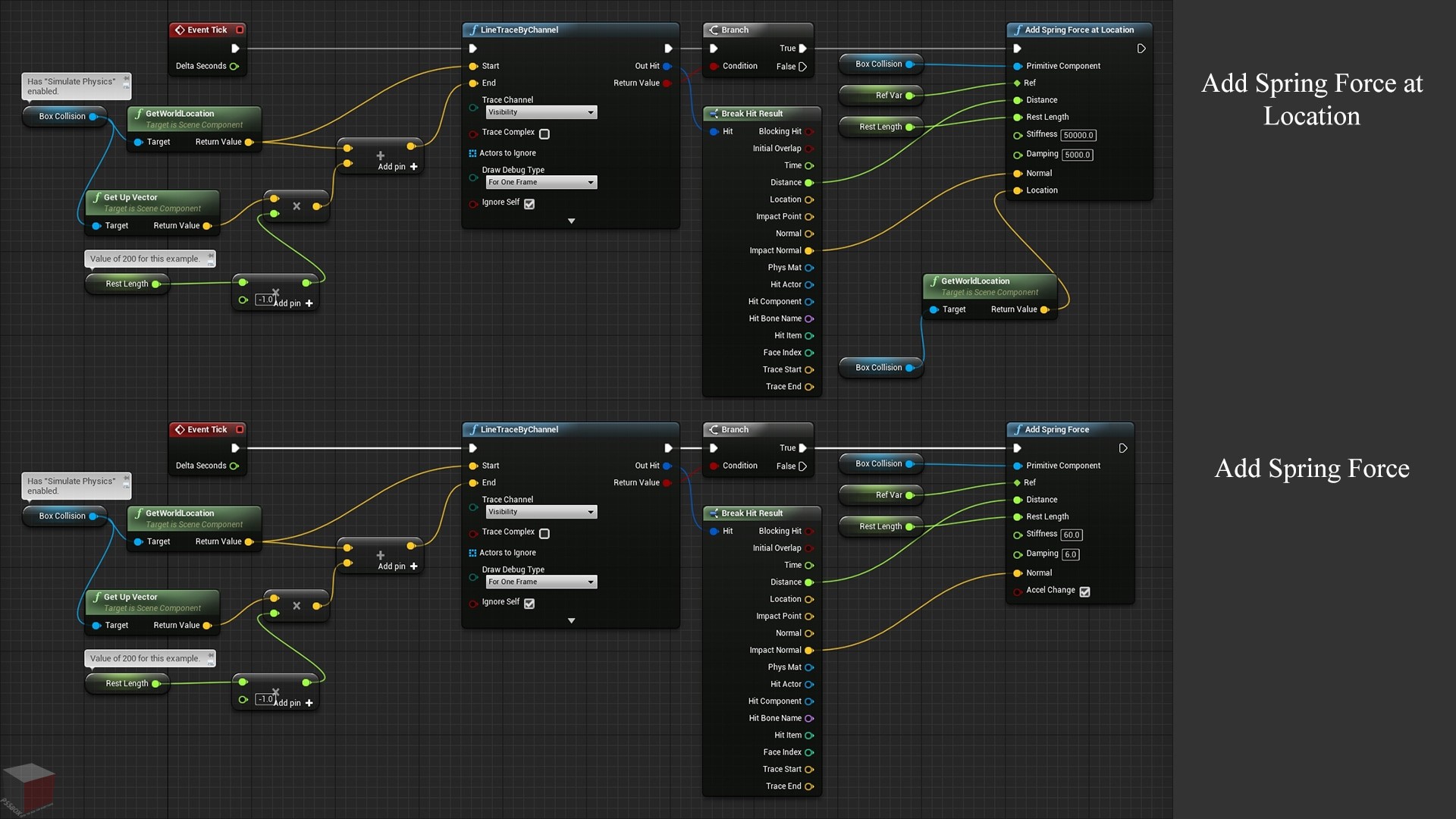Click True exec pin on lower Branch
The width and height of the screenshot is (1456, 819).
coord(802,448)
